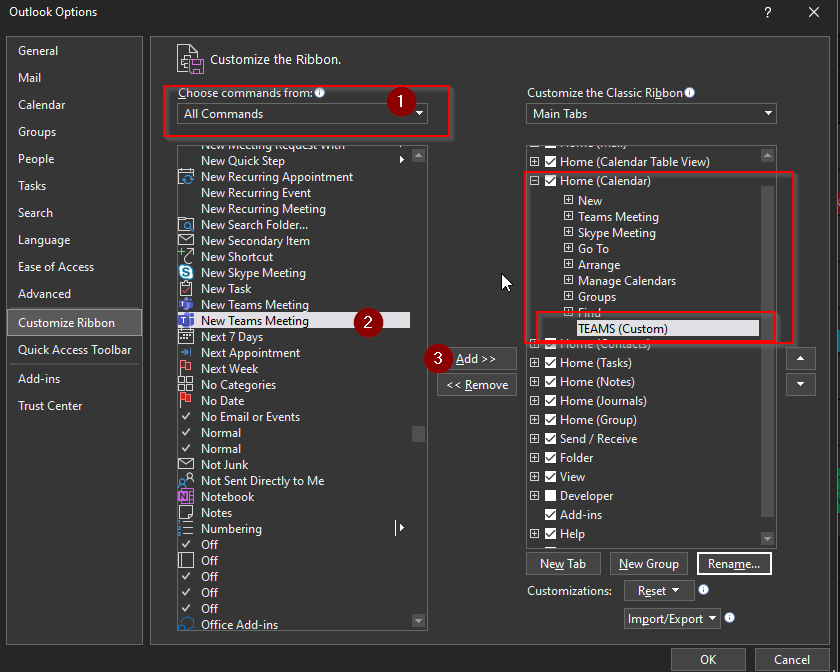Move selected item down with arrow button
The width and height of the screenshot is (840, 672).
point(801,384)
